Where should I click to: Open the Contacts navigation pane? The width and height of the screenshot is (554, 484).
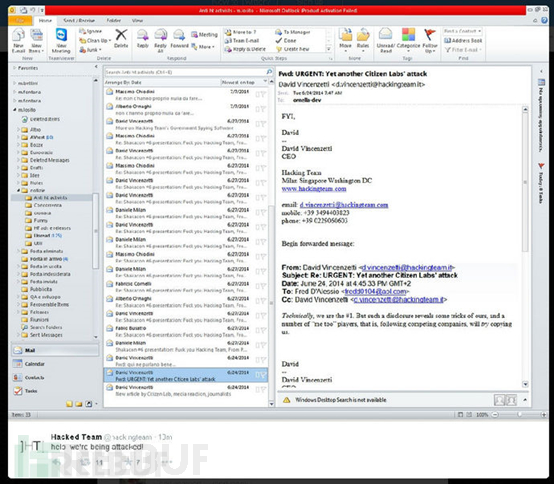(55, 377)
